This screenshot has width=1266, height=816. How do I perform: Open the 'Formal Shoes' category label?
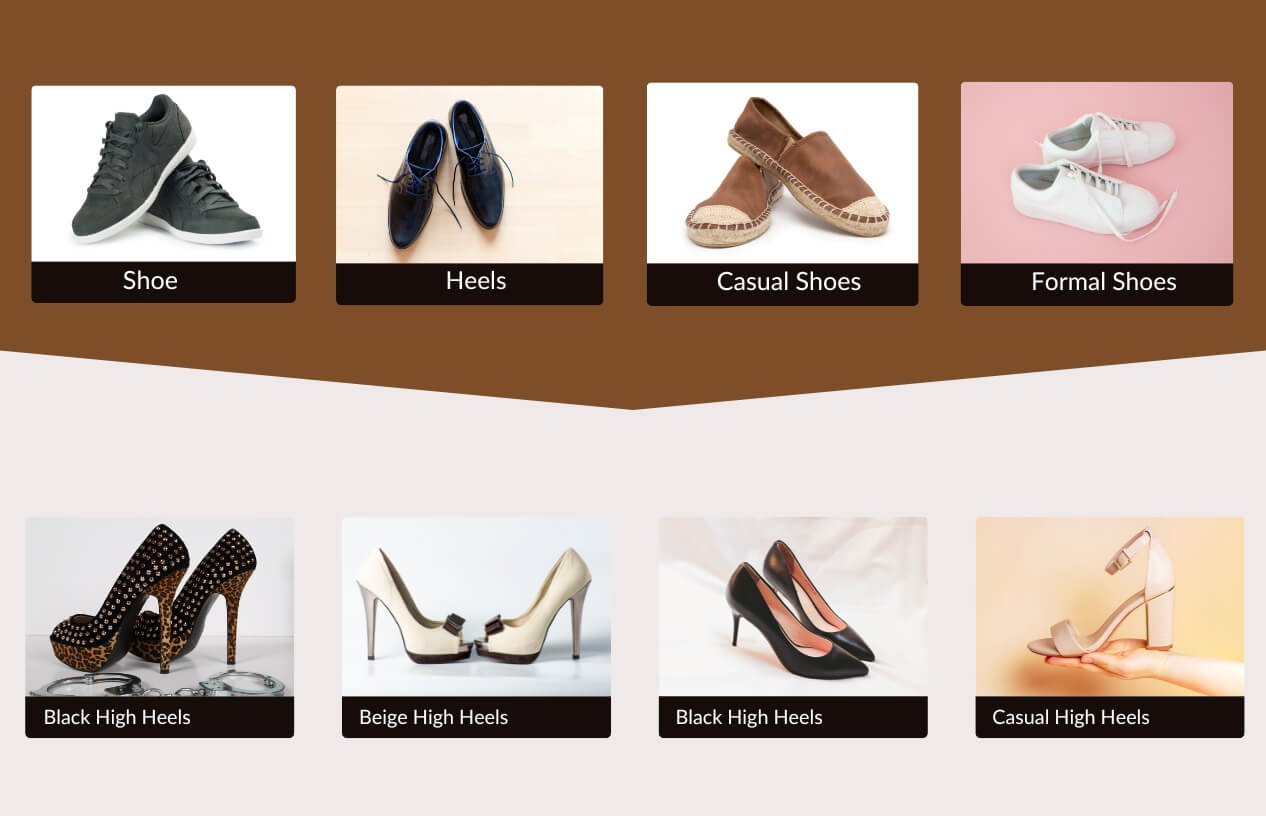click(1103, 282)
